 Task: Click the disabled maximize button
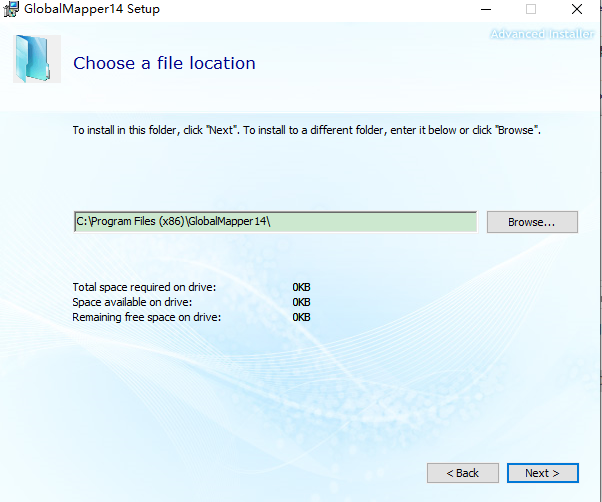coord(531,9)
